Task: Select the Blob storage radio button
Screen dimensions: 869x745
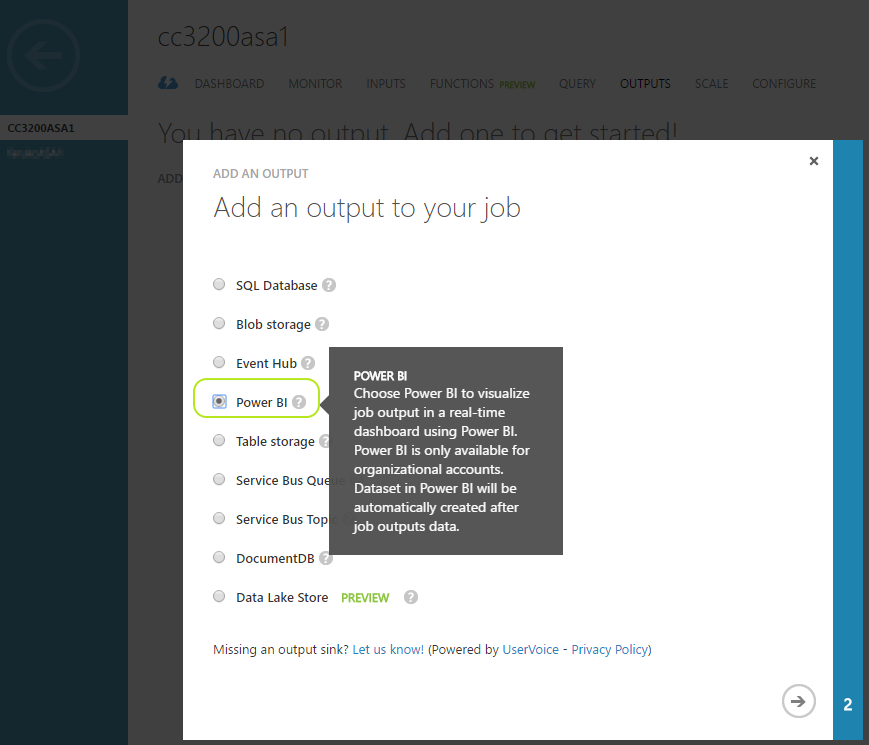Action: [x=219, y=323]
